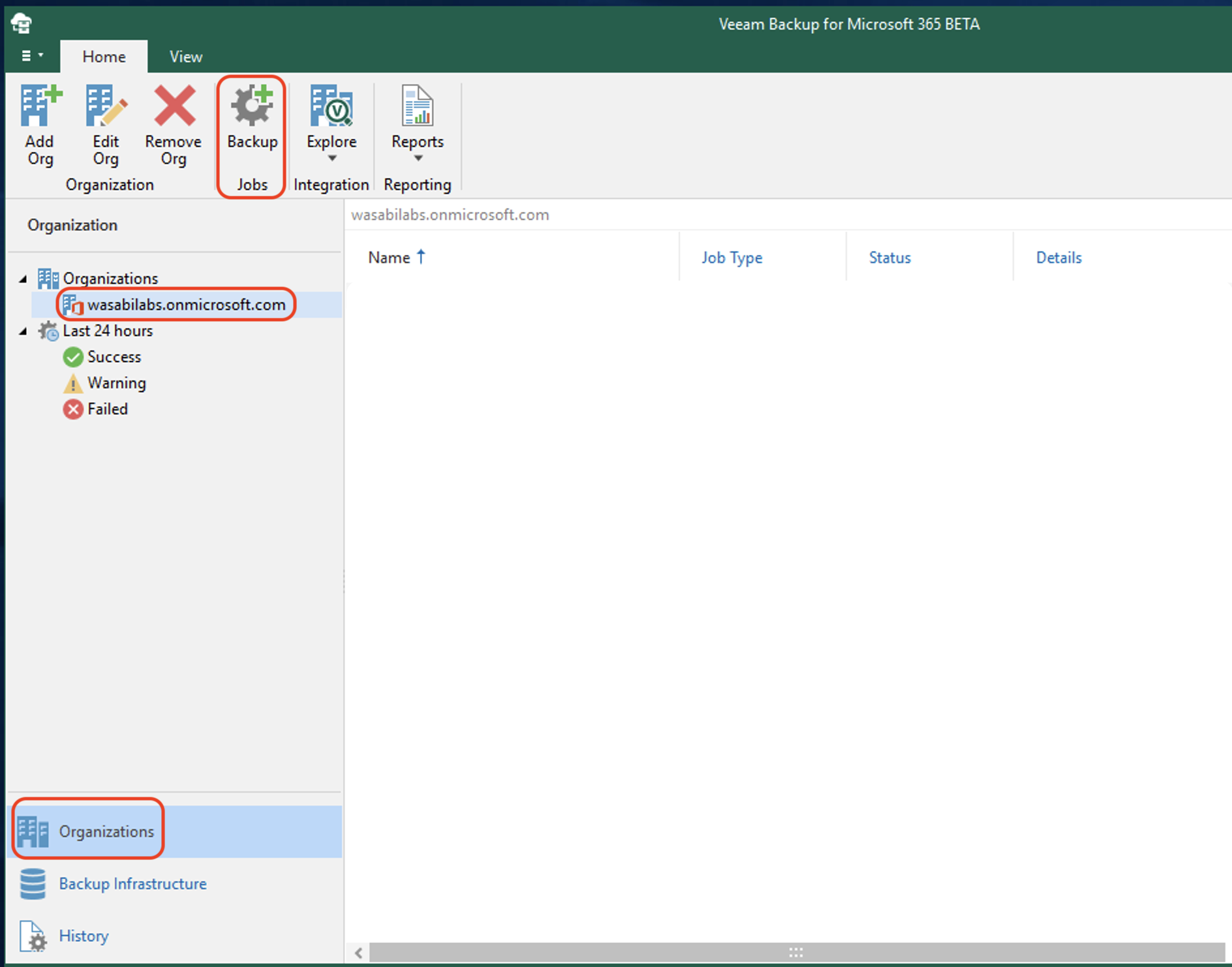Click the Add Org ribbon icon

click(x=40, y=106)
